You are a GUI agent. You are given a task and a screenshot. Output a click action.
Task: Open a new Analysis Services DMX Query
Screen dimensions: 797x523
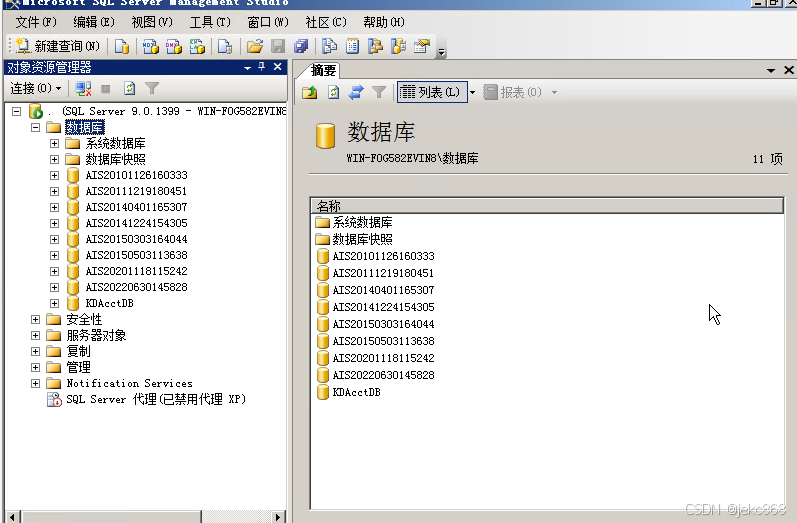pos(173,46)
